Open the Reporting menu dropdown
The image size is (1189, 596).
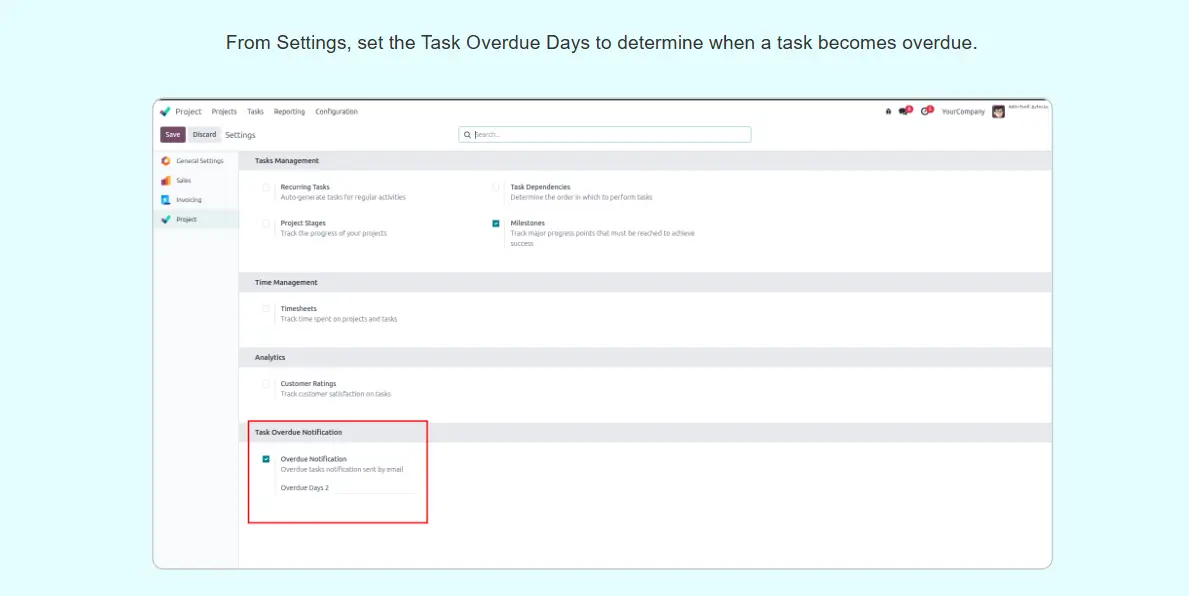[x=289, y=112]
